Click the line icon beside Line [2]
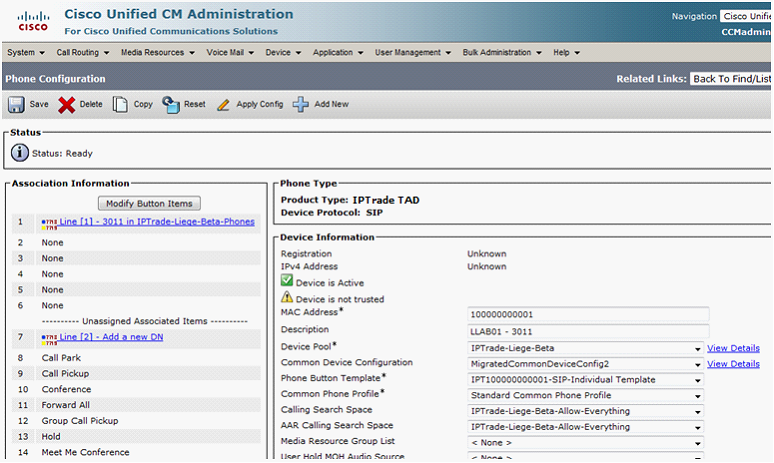 click(49, 340)
